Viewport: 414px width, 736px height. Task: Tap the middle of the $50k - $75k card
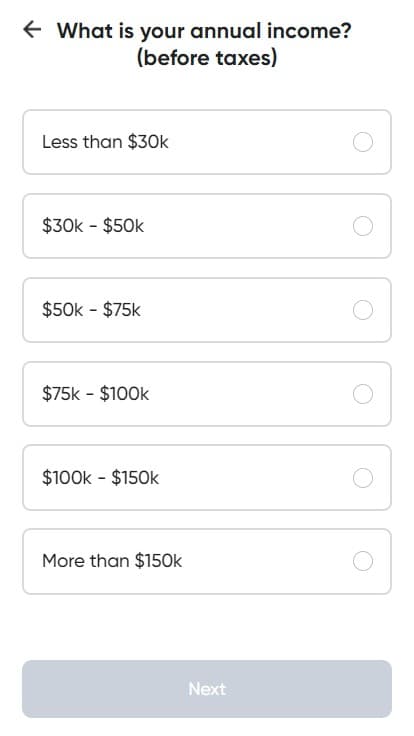tap(207, 310)
